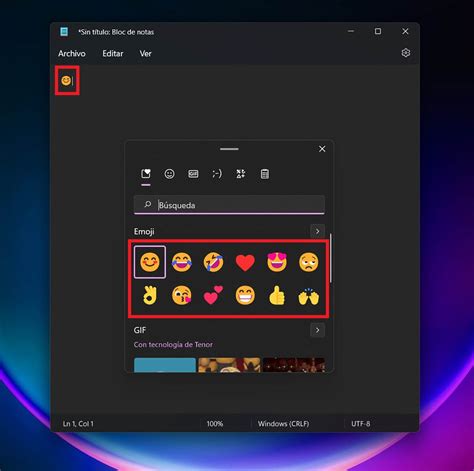Click the Emoji section heading
The image size is (474, 471).
click(x=144, y=231)
